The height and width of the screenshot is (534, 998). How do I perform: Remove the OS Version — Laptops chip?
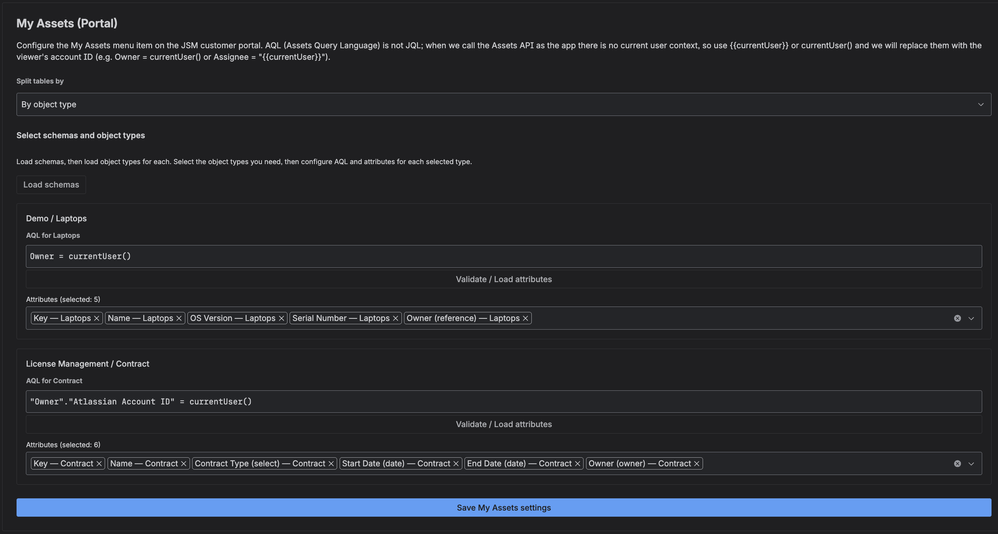coord(281,318)
